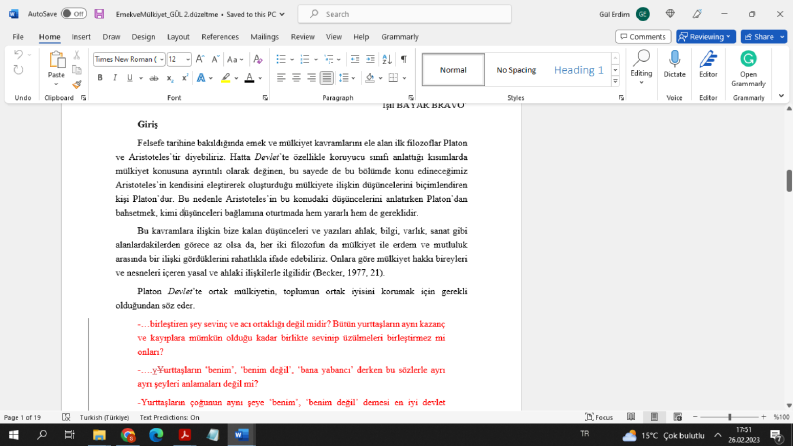Toggle Superscript formatting

pos(185,78)
